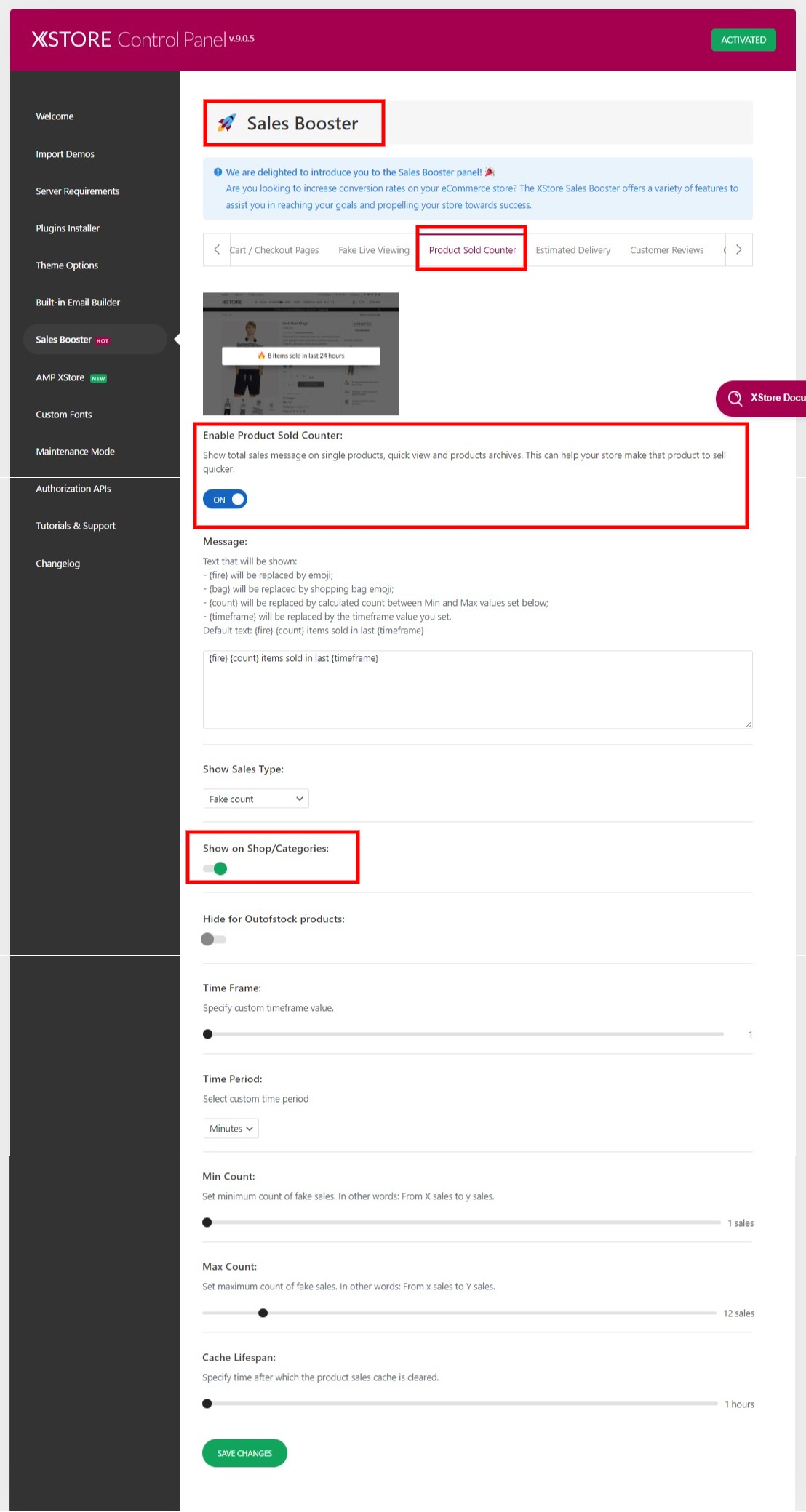Open Built-in Email Builder

click(78, 303)
